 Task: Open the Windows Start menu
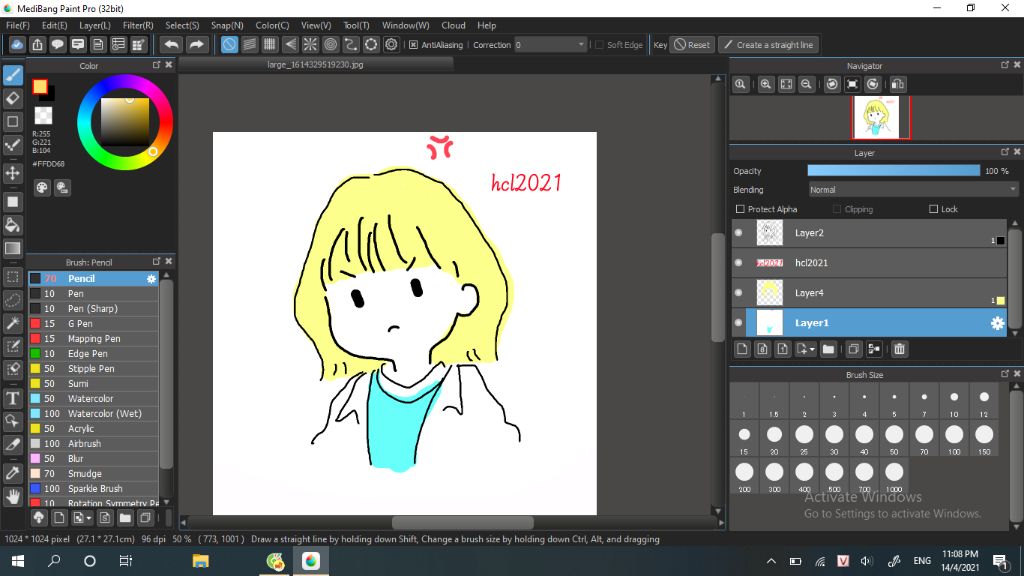(18, 561)
